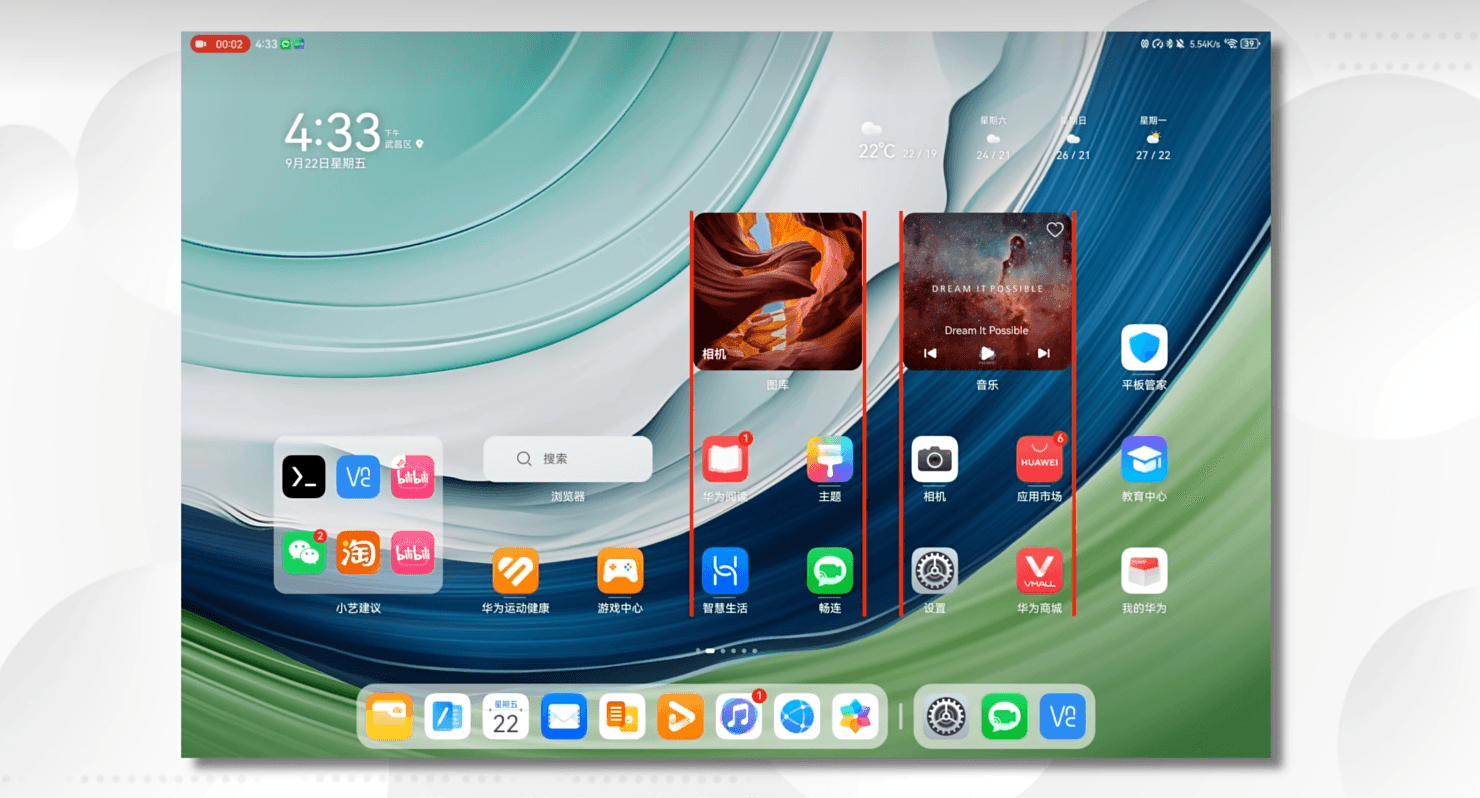Open the 4:33 clock widget
The height and width of the screenshot is (798, 1480).
click(x=333, y=132)
